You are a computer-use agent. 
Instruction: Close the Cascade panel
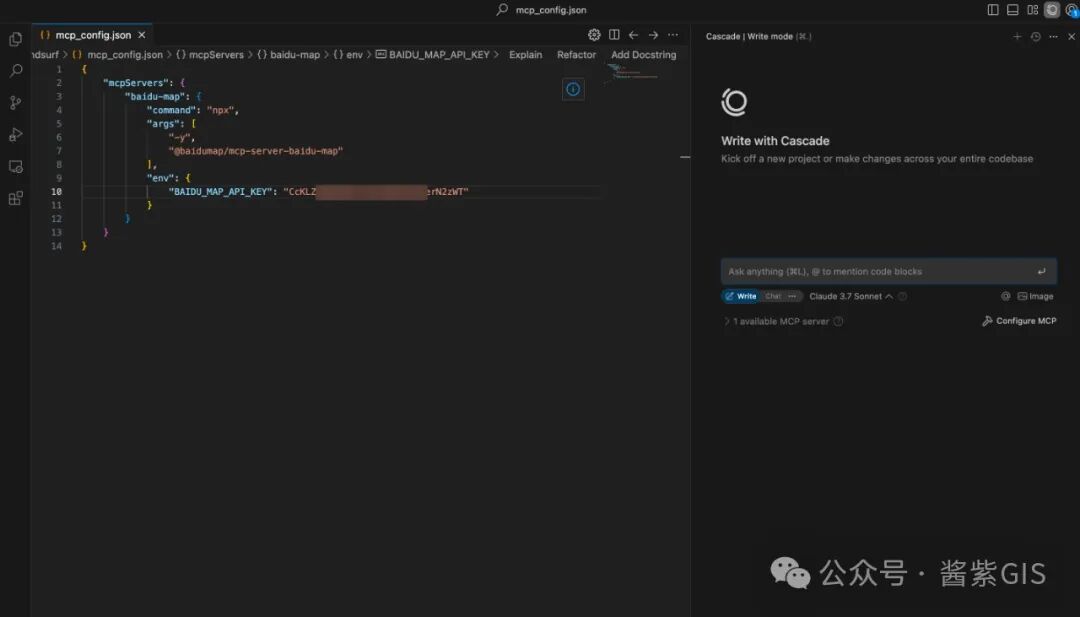click(x=1072, y=36)
